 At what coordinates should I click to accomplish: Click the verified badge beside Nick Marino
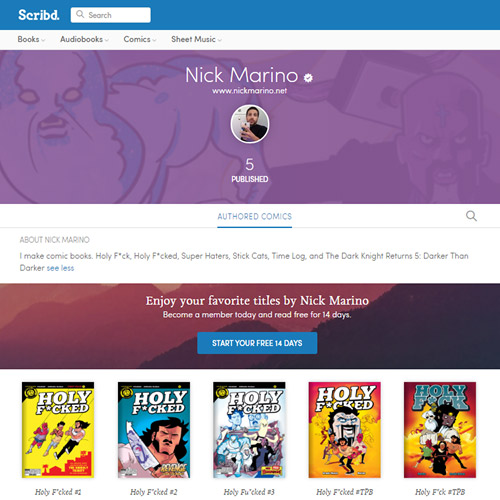point(308,78)
